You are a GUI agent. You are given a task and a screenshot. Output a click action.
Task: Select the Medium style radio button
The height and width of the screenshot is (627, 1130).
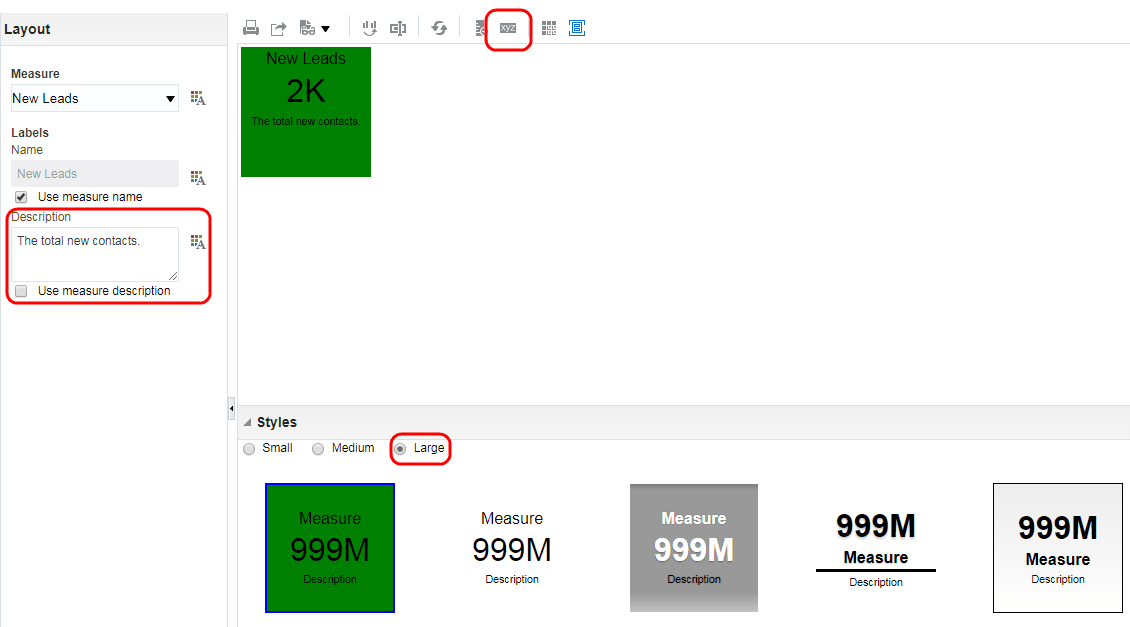pyautogui.click(x=317, y=448)
